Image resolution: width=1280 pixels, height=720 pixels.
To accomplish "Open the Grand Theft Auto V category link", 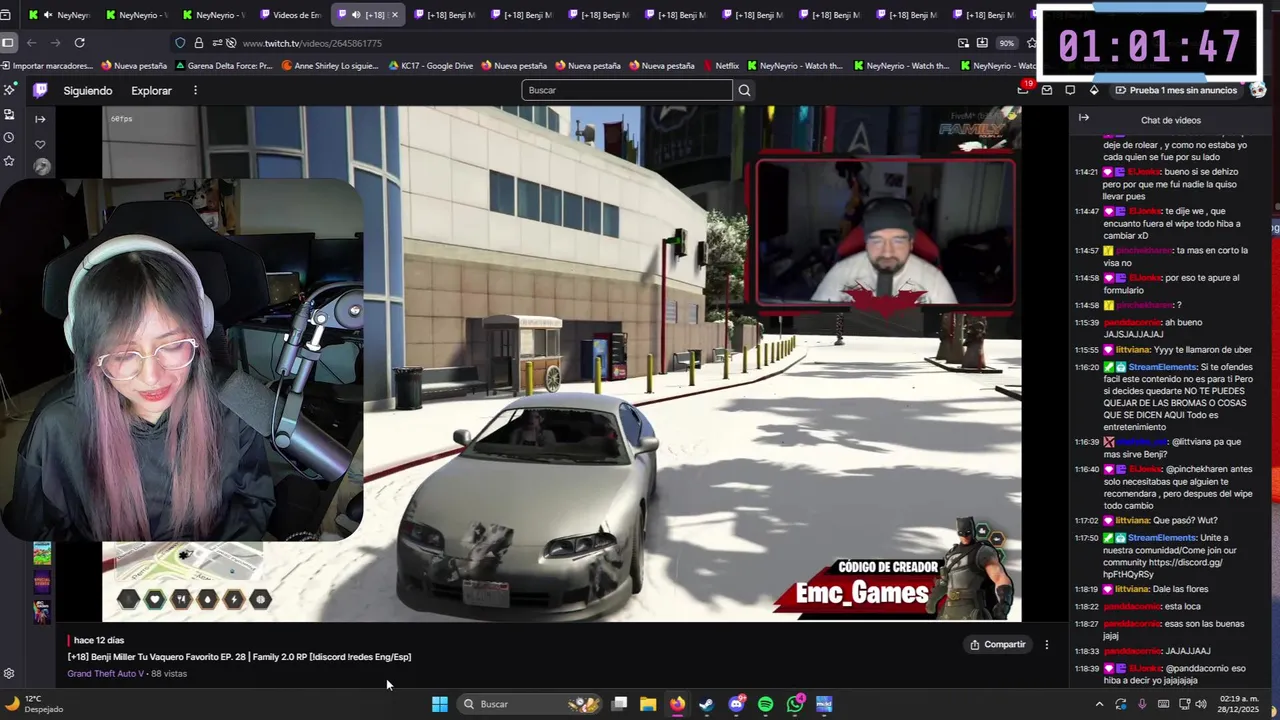I will [106, 674].
